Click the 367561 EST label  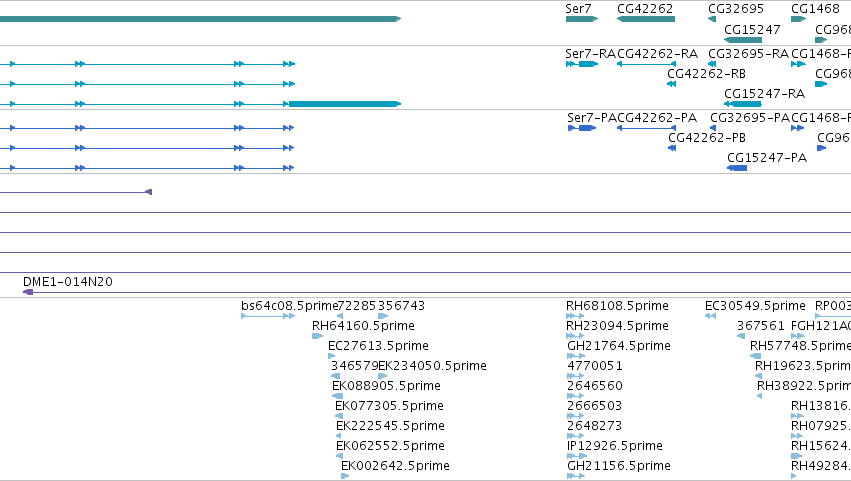click(760, 326)
